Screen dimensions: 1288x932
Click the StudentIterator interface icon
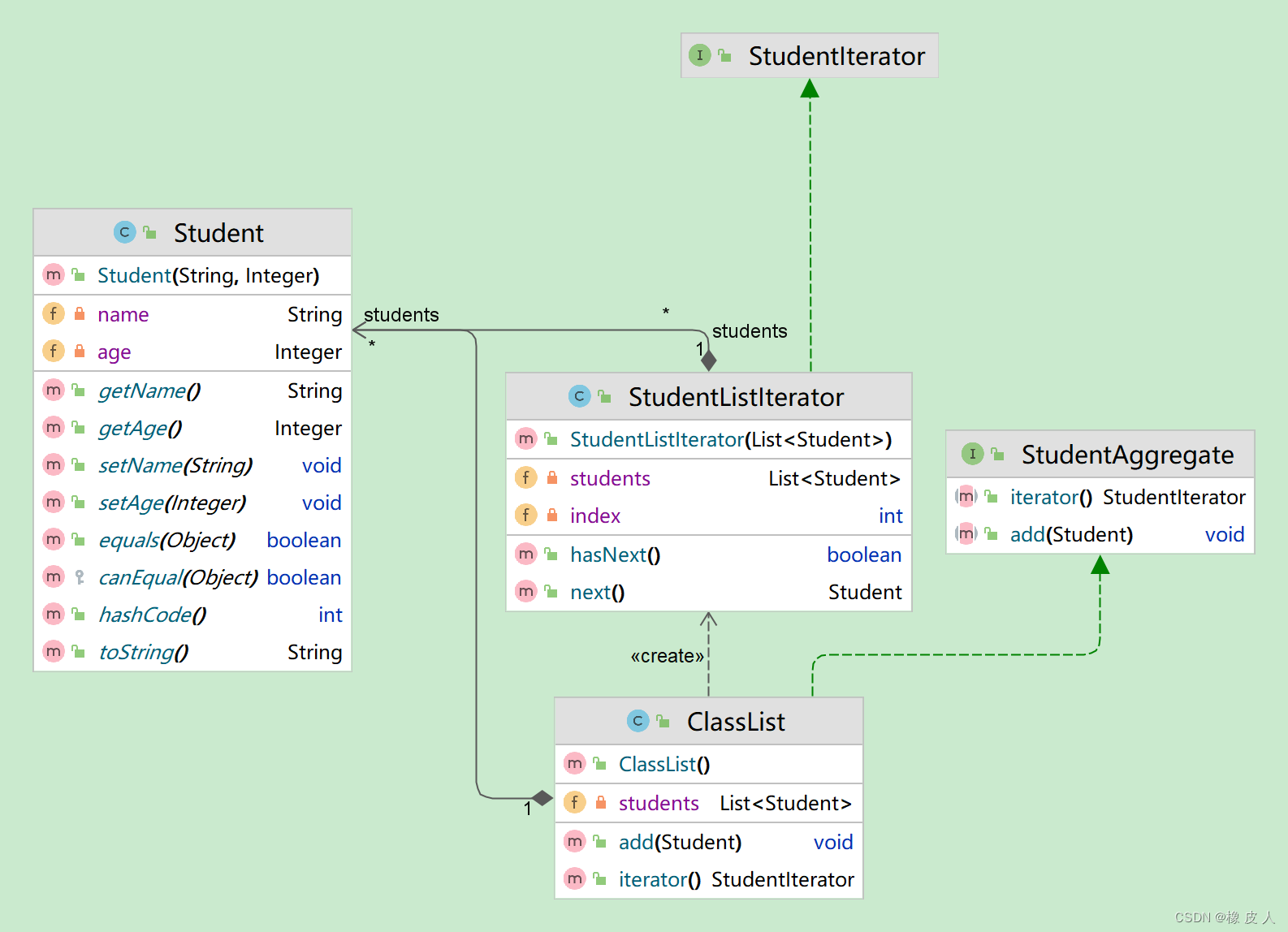click(x=699, y=55)
